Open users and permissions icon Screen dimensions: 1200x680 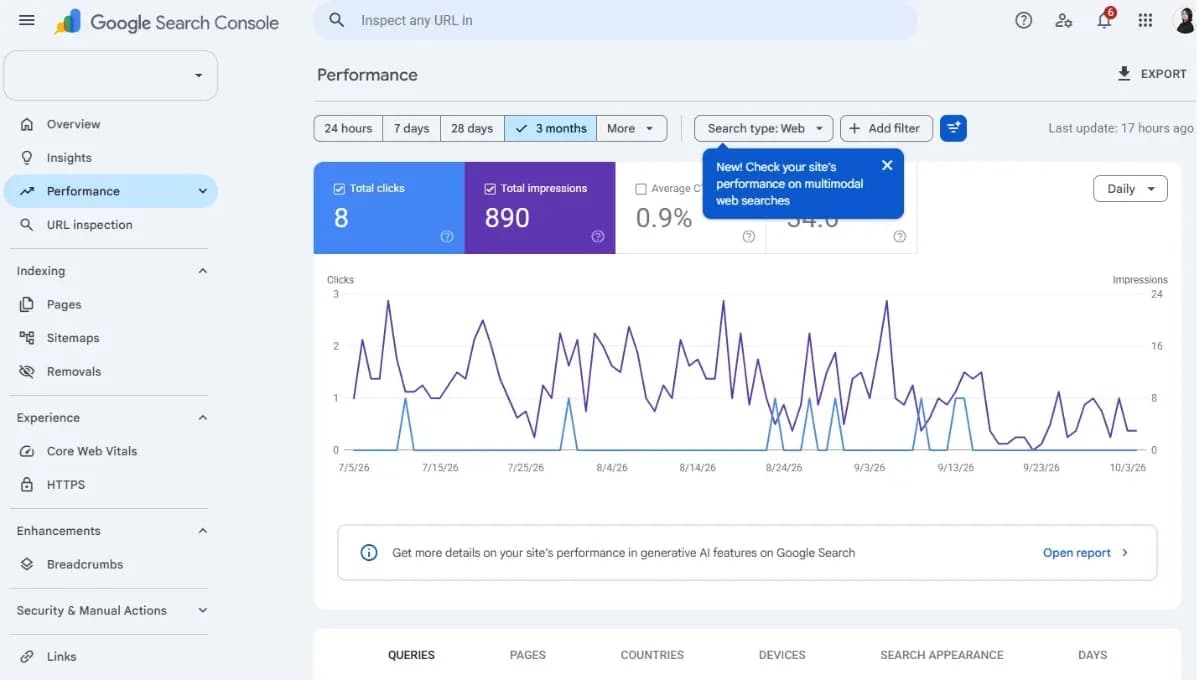[x=1064, y=20]
